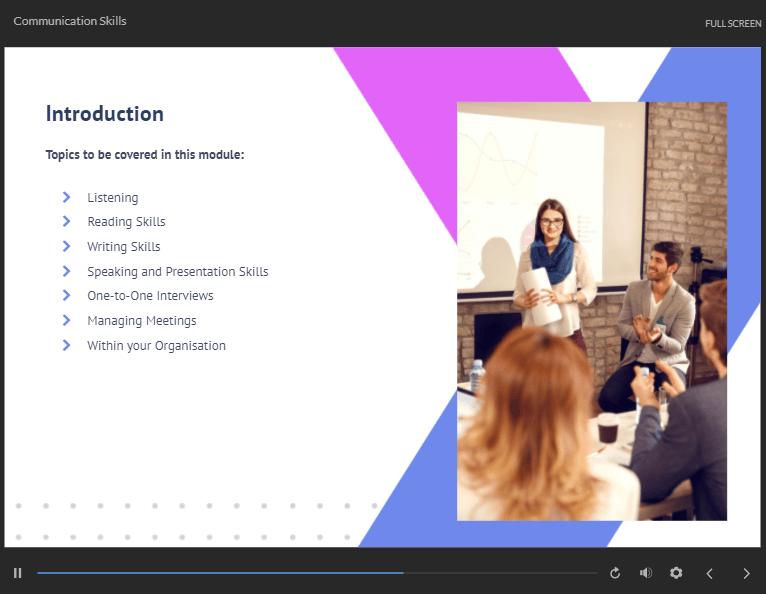Image resolution: width=766 pixels, height=594 pixels.
Task: Pause the course playback
Action: 18,573
